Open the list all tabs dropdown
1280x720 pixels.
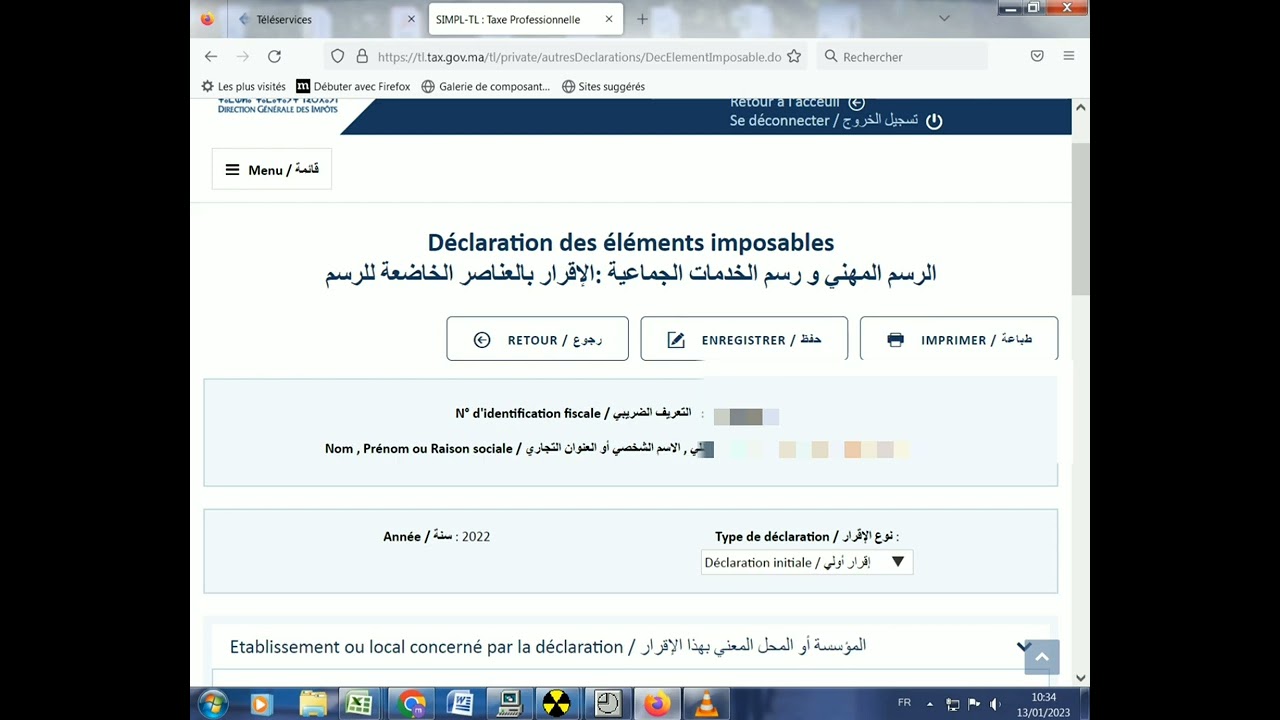(x=944, y=19)
